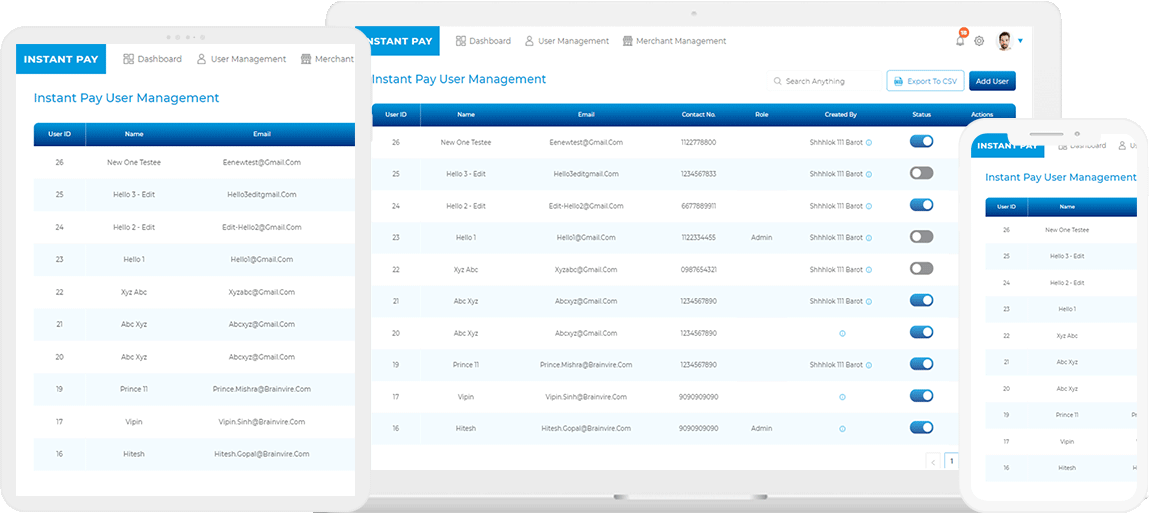
Task: Click INSTANT PAY logo on the phone
Action: (x=1008, y=145)
